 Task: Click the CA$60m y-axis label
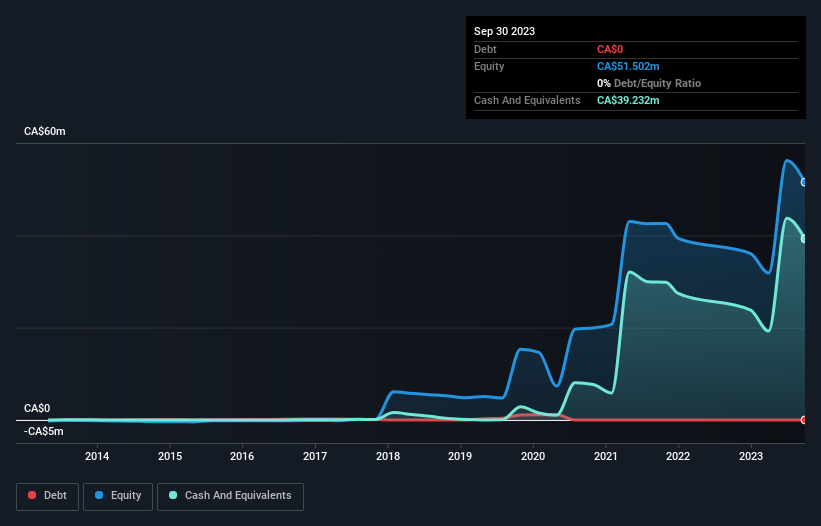click(x=45, y=131)
